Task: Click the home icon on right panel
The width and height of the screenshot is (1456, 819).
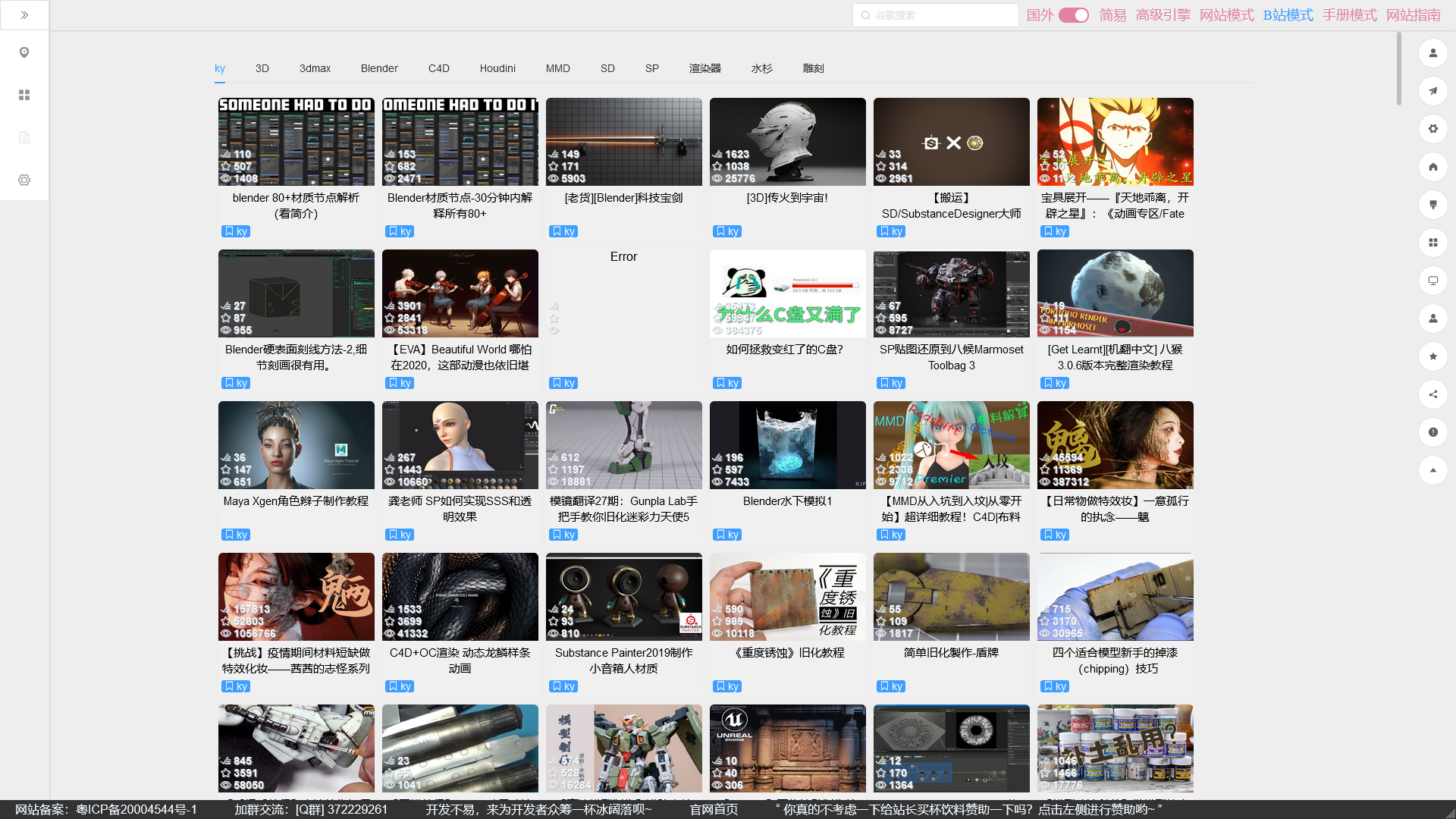Action: [1432, 167]
